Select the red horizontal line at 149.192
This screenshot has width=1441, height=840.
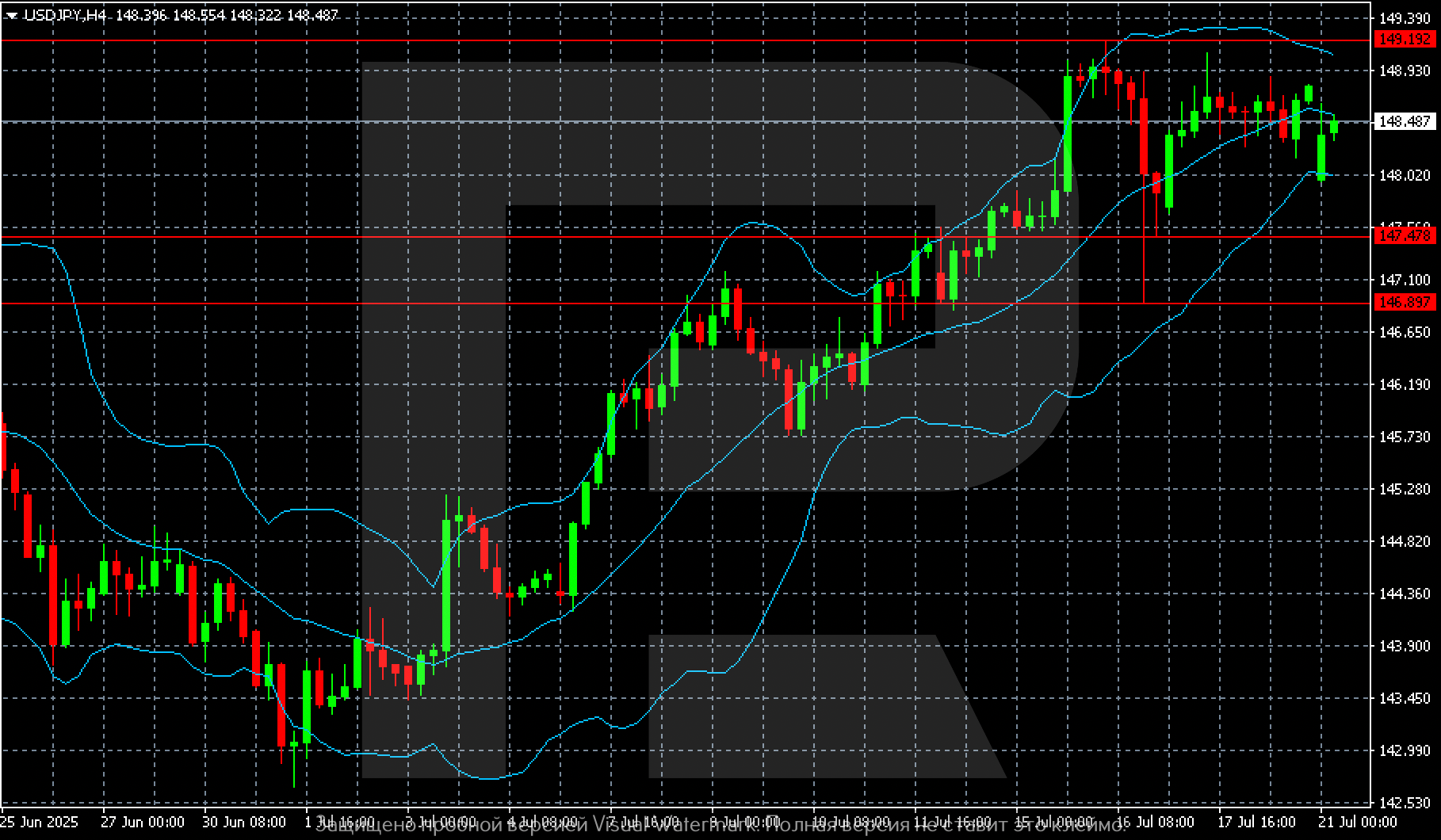pyautogui.click(x=686, y=40)
